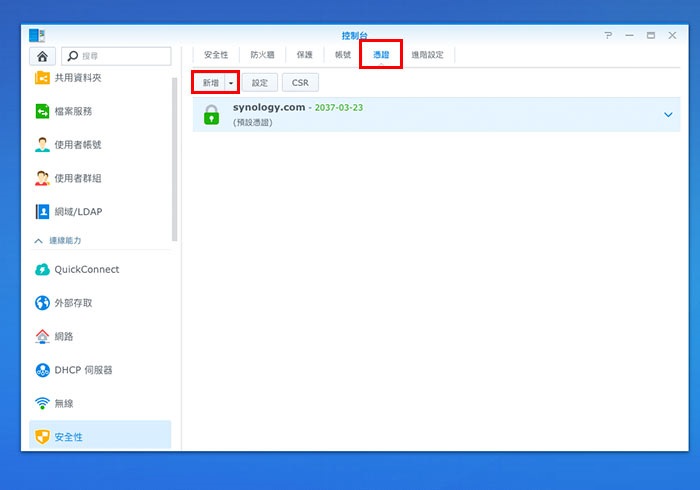
Task: Select 共用資料夾 label in sidebar
Action: (78, 78)
